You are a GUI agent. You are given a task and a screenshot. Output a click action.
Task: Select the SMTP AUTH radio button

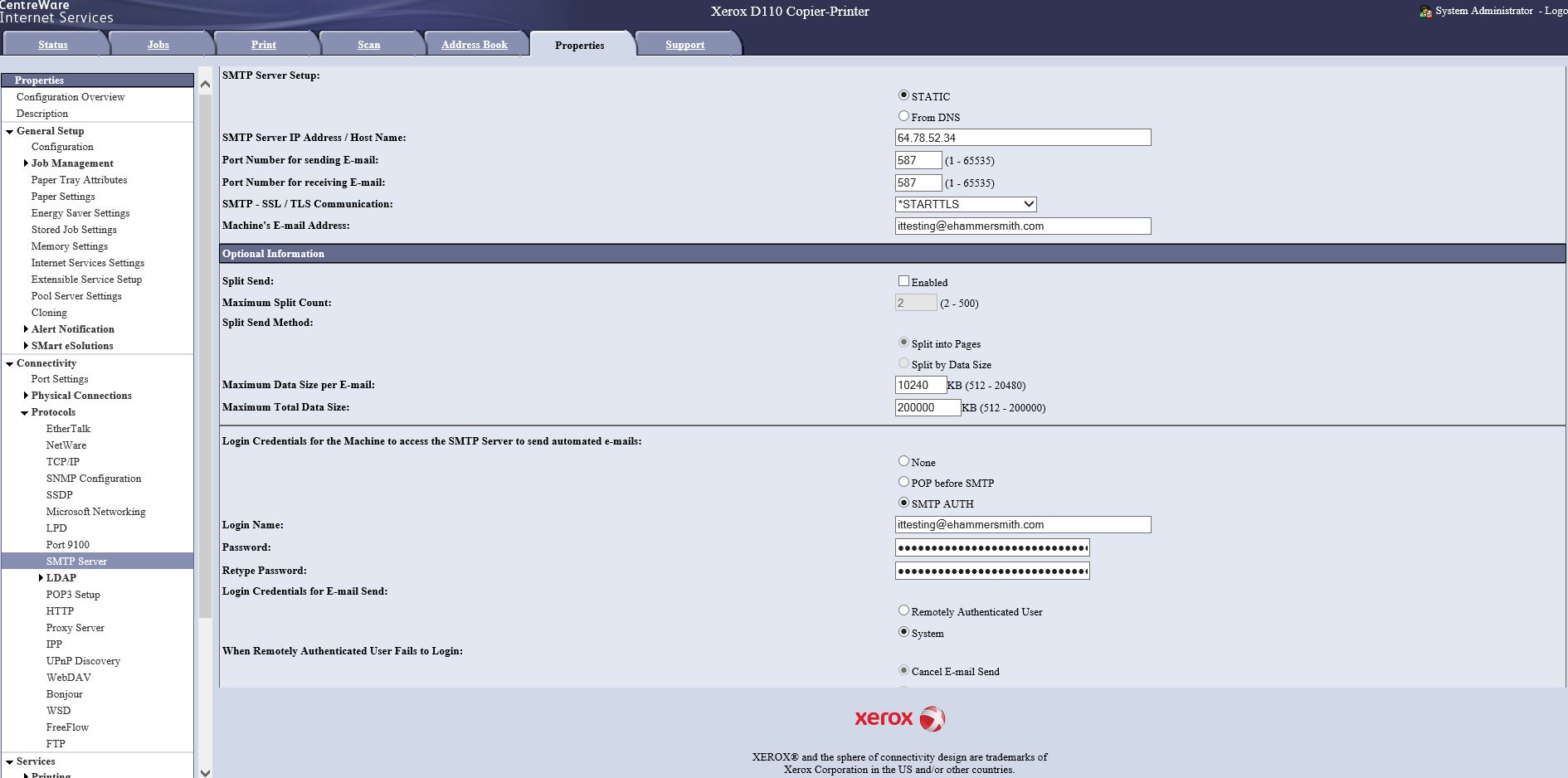903,503
